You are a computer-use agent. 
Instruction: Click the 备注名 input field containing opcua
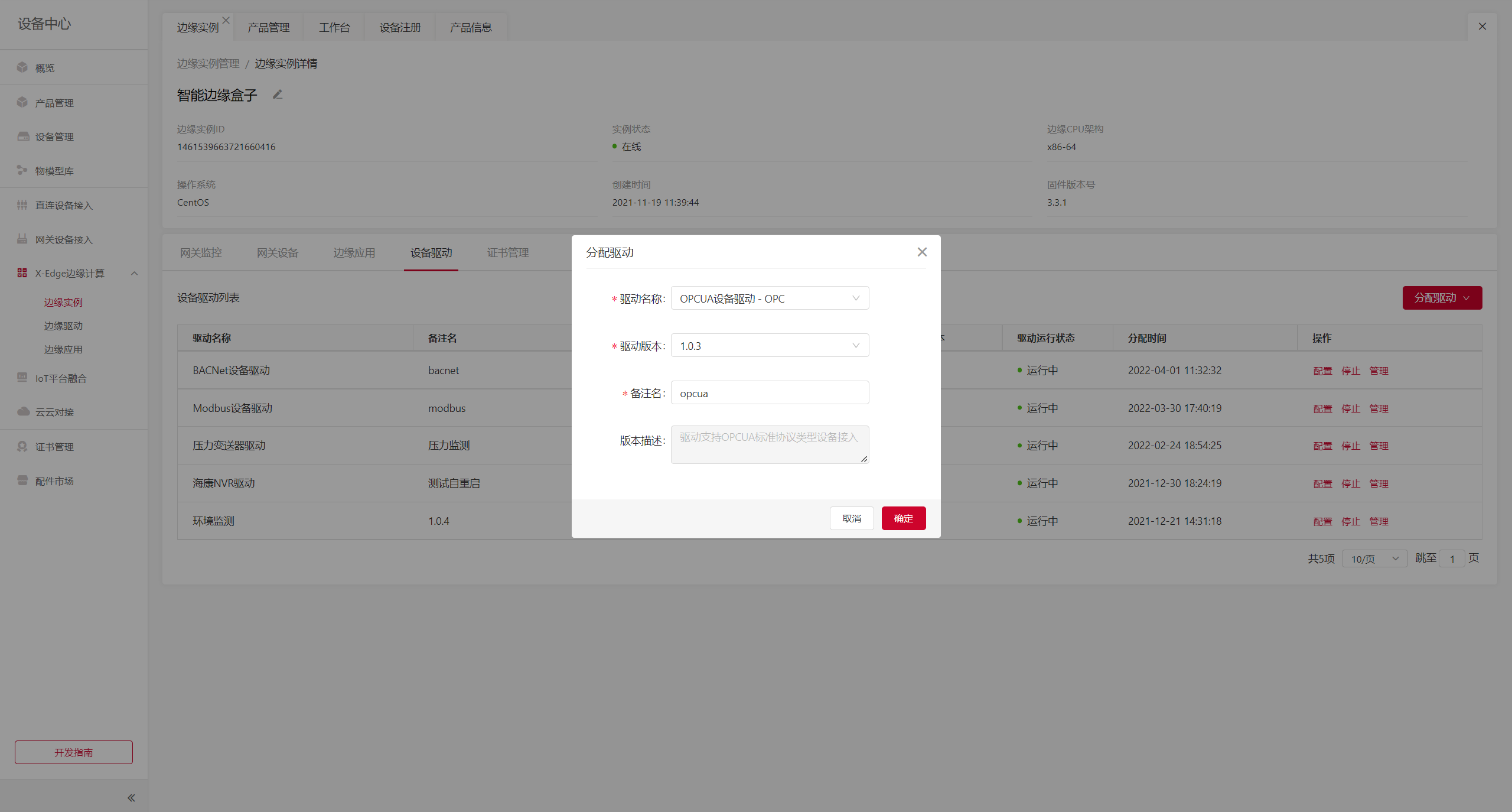click(770, 393)
